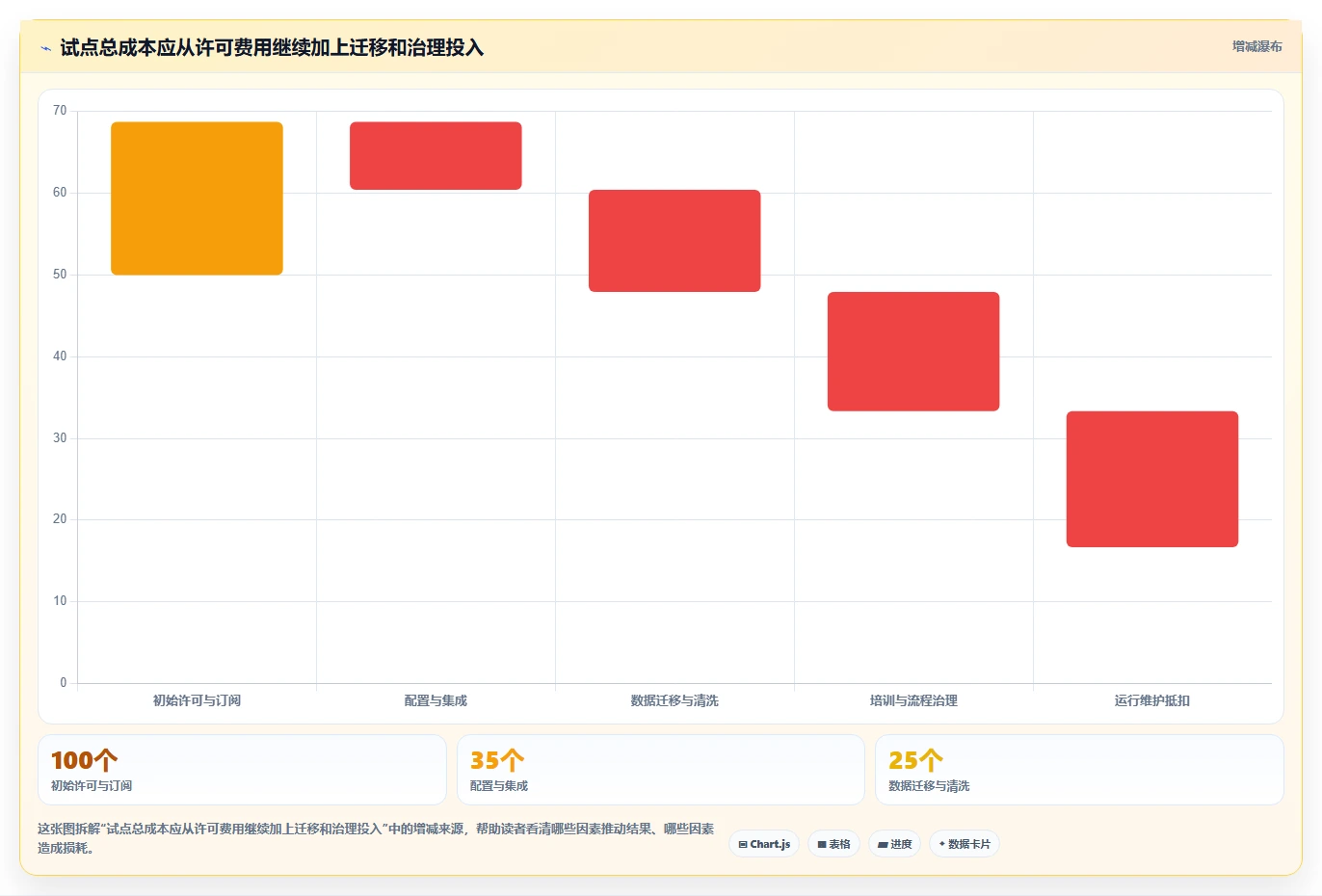The image size is (1322, 896).
Task: Select the red 运行维护抵扣 bar
Action: [1152, 479]
